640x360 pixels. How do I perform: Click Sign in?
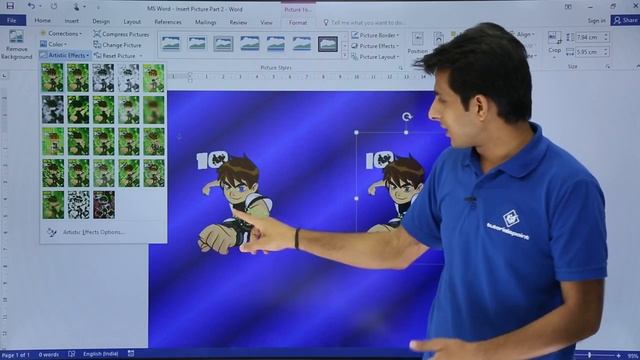tap(596, 20)
